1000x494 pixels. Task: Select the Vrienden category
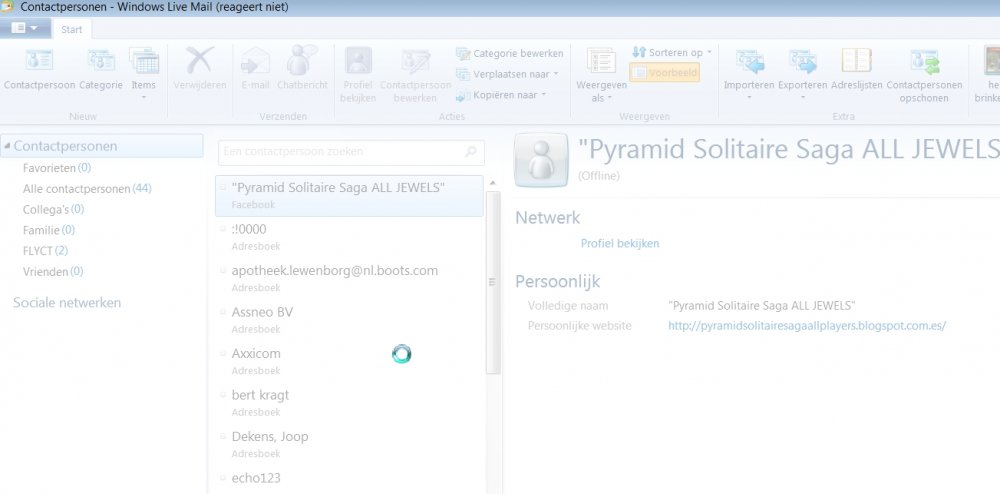coord(53,272)
